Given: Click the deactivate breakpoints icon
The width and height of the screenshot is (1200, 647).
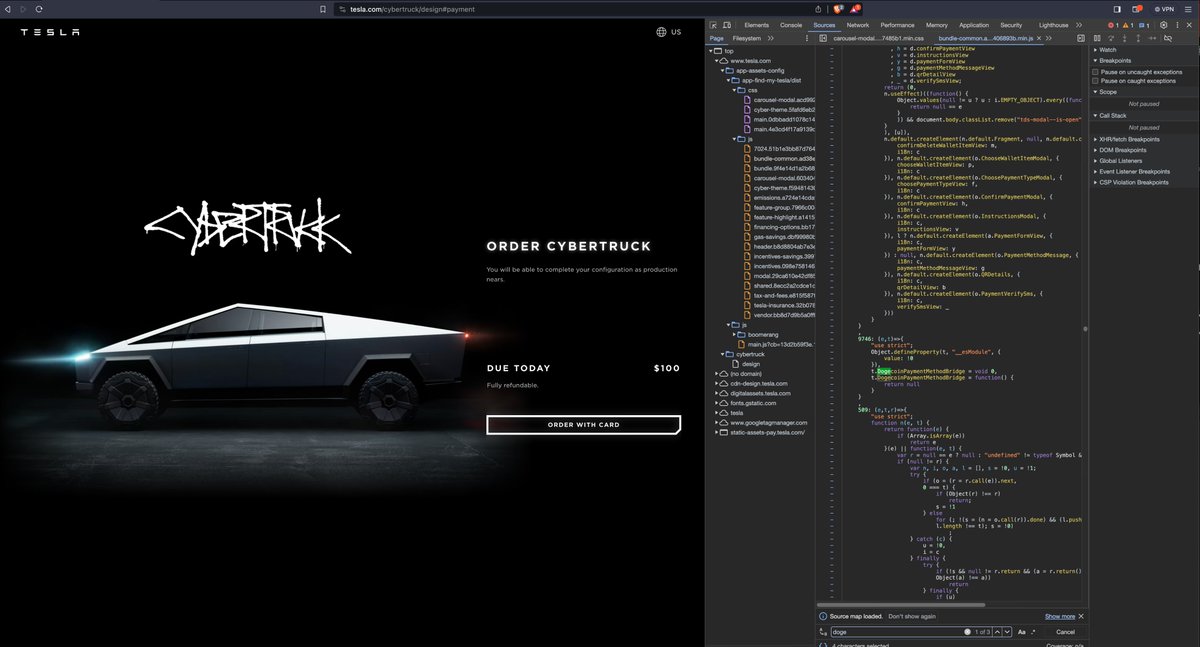Looking at the screenshot, I should click(1167, 38).
